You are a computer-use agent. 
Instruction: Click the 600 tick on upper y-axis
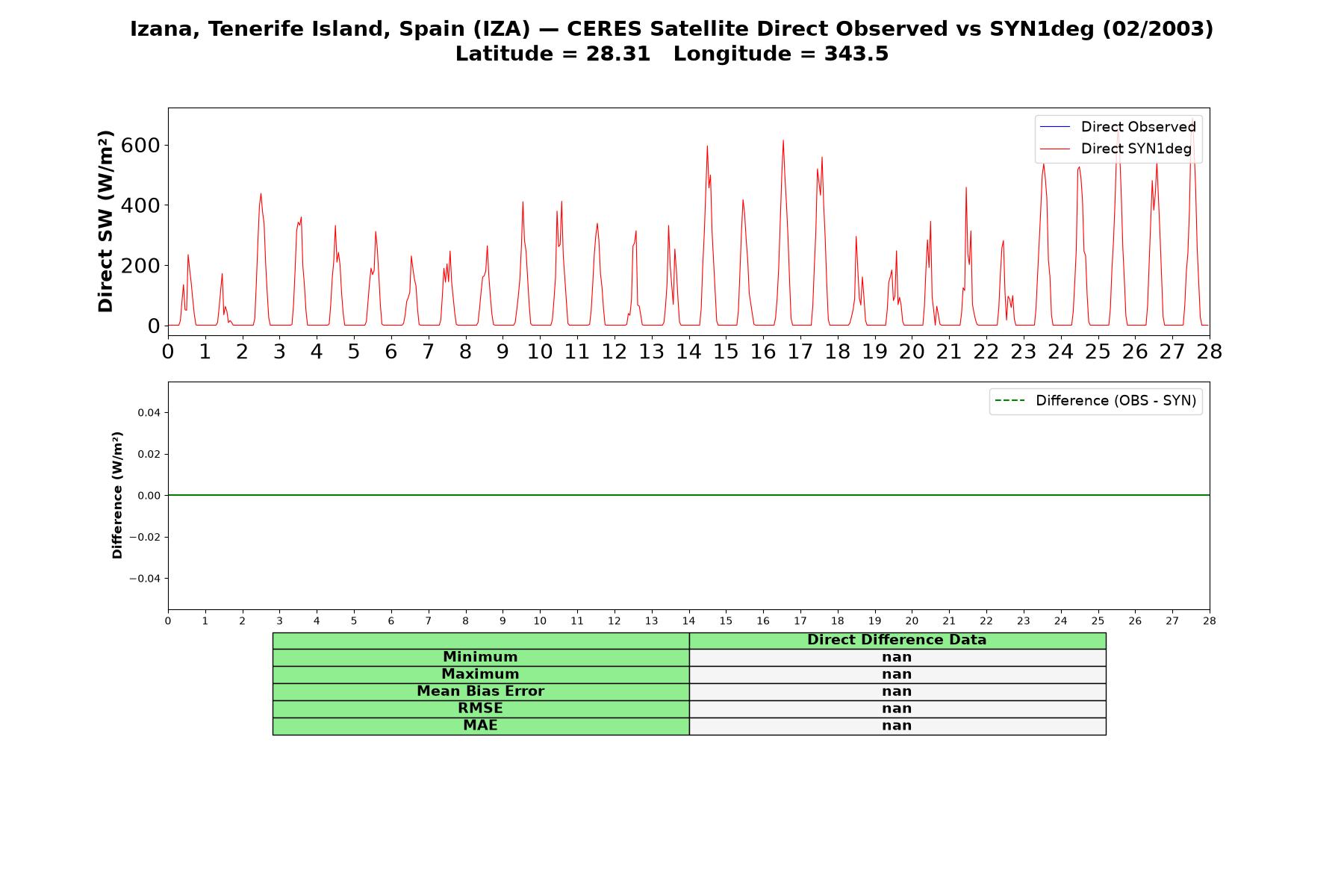tap(140, 145)
